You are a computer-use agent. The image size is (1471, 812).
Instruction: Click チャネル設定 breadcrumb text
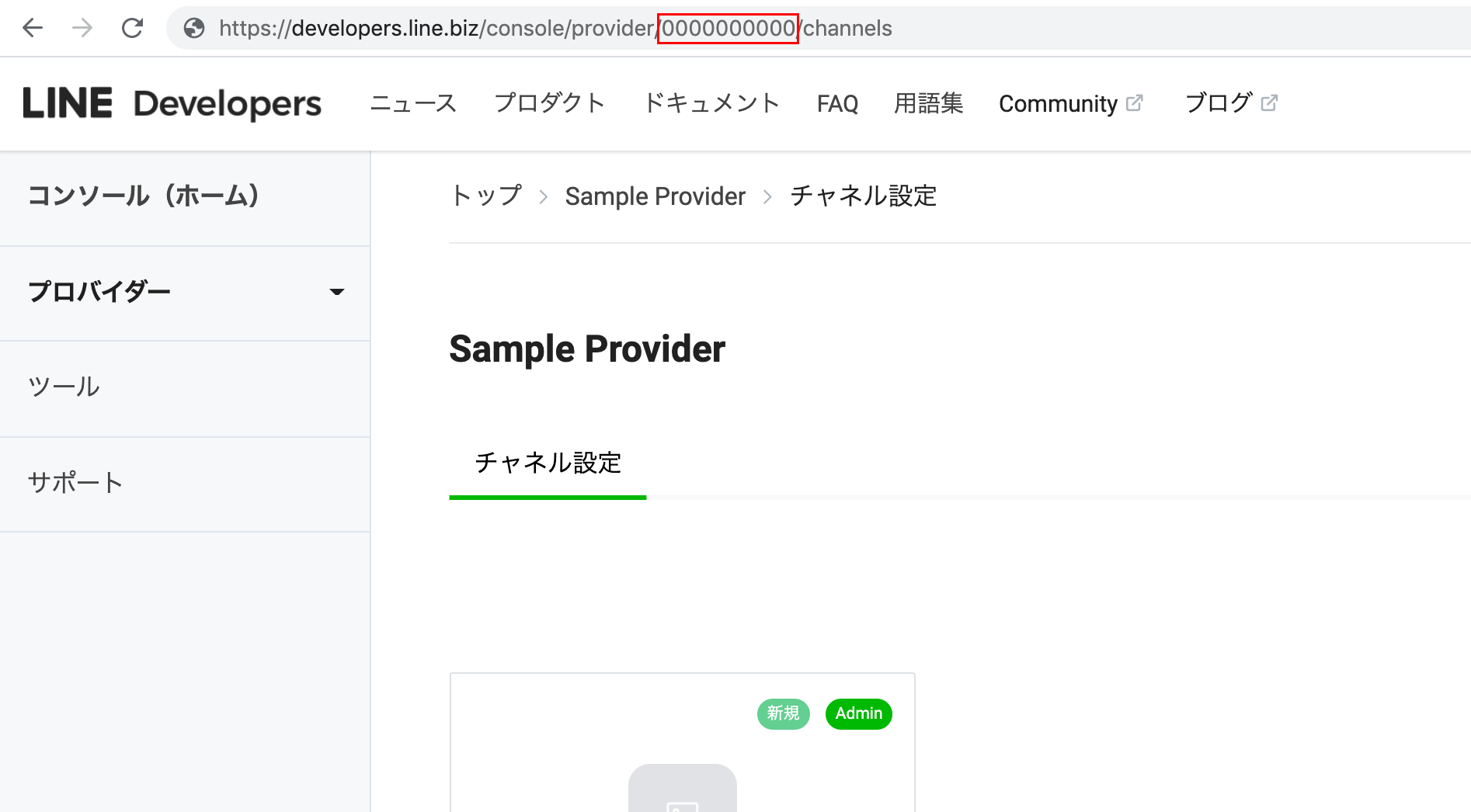[864, 196]
